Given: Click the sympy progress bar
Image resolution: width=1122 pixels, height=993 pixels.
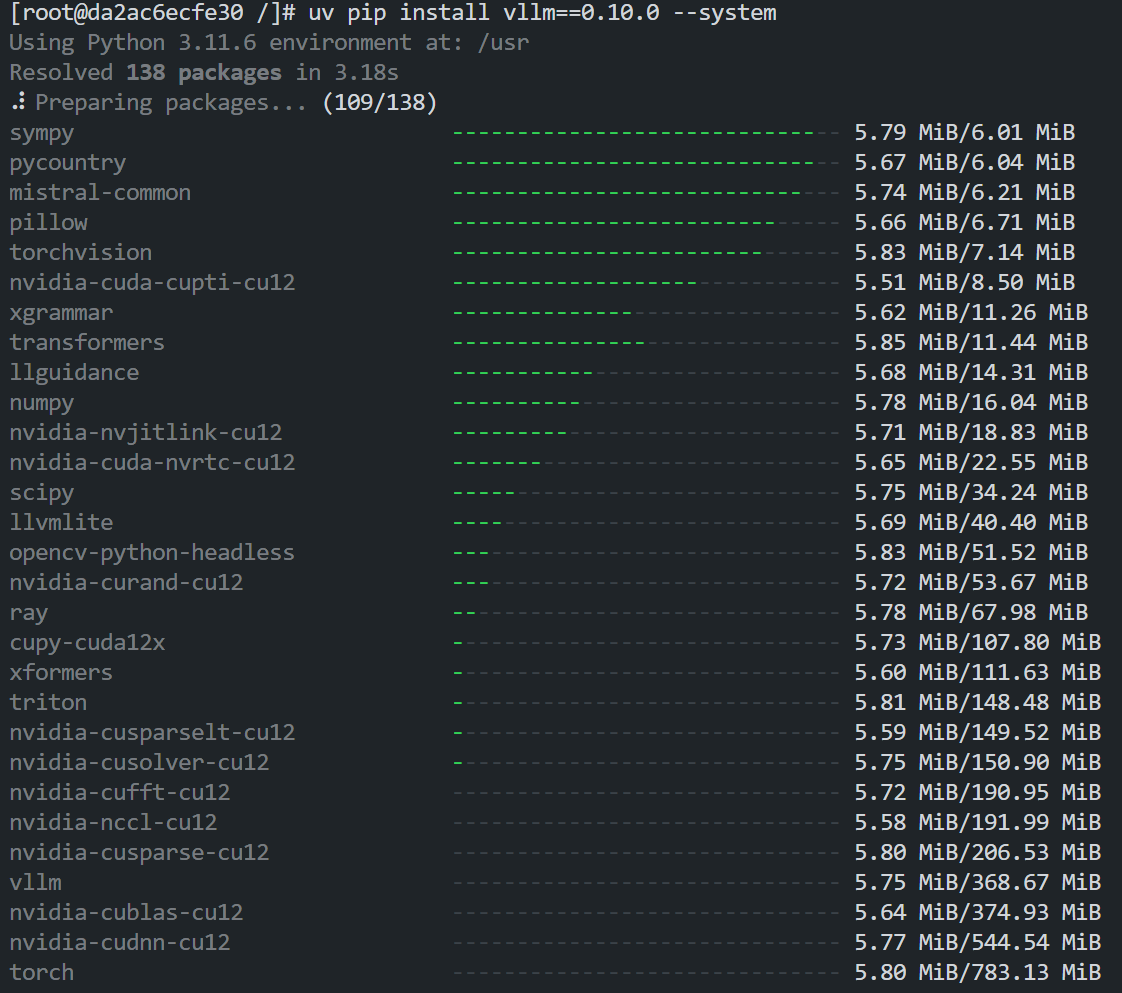Looking at the screenshot, I should coord(646,133).
